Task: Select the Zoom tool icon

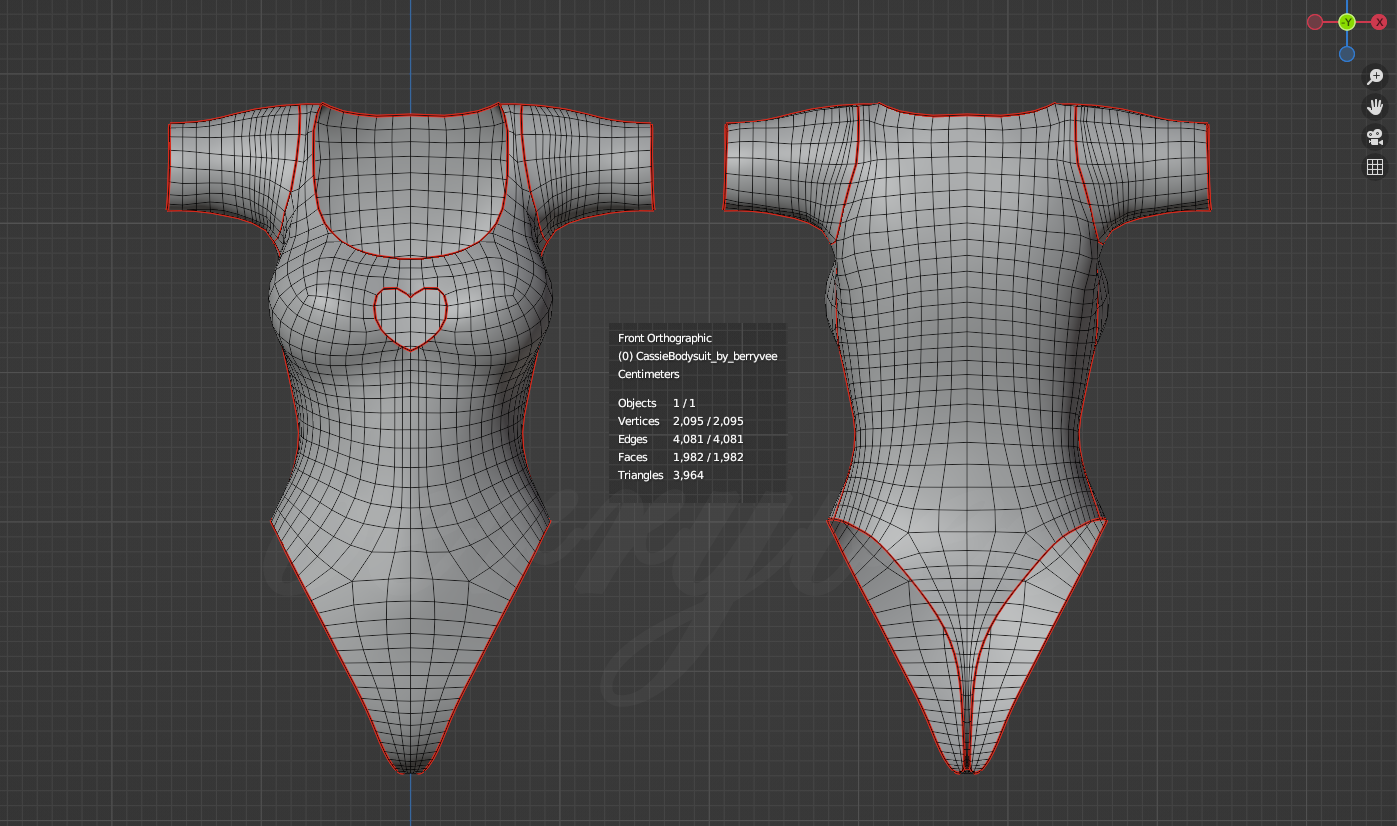Action: [x=1375, y=76]
